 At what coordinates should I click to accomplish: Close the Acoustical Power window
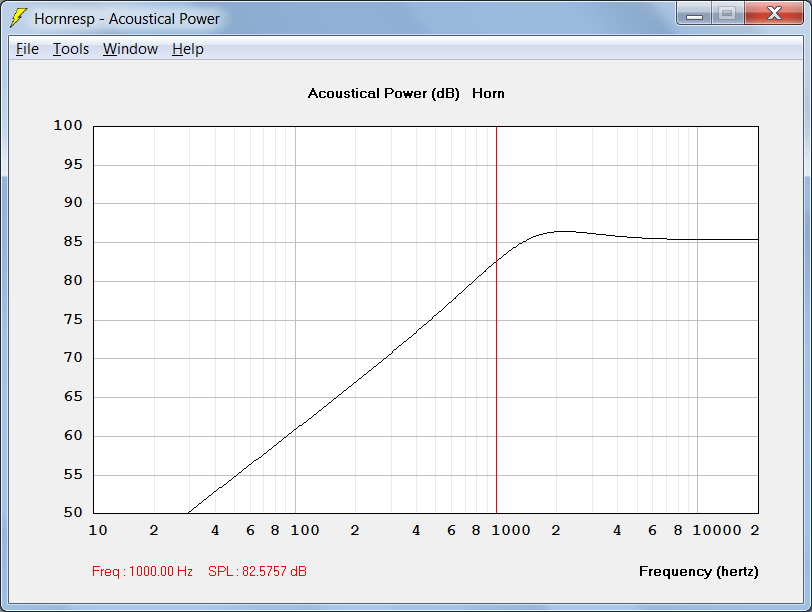click(774, 13)
